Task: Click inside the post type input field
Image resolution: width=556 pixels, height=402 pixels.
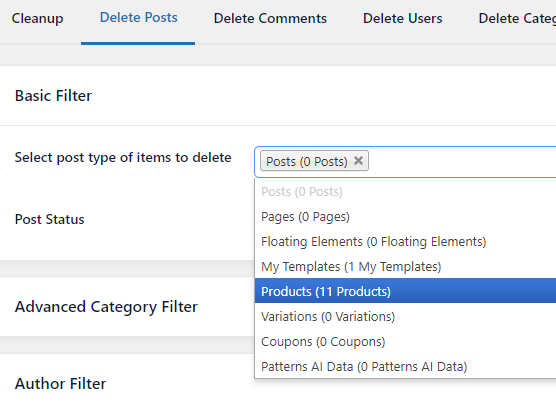Action: (x=461, y=162)
